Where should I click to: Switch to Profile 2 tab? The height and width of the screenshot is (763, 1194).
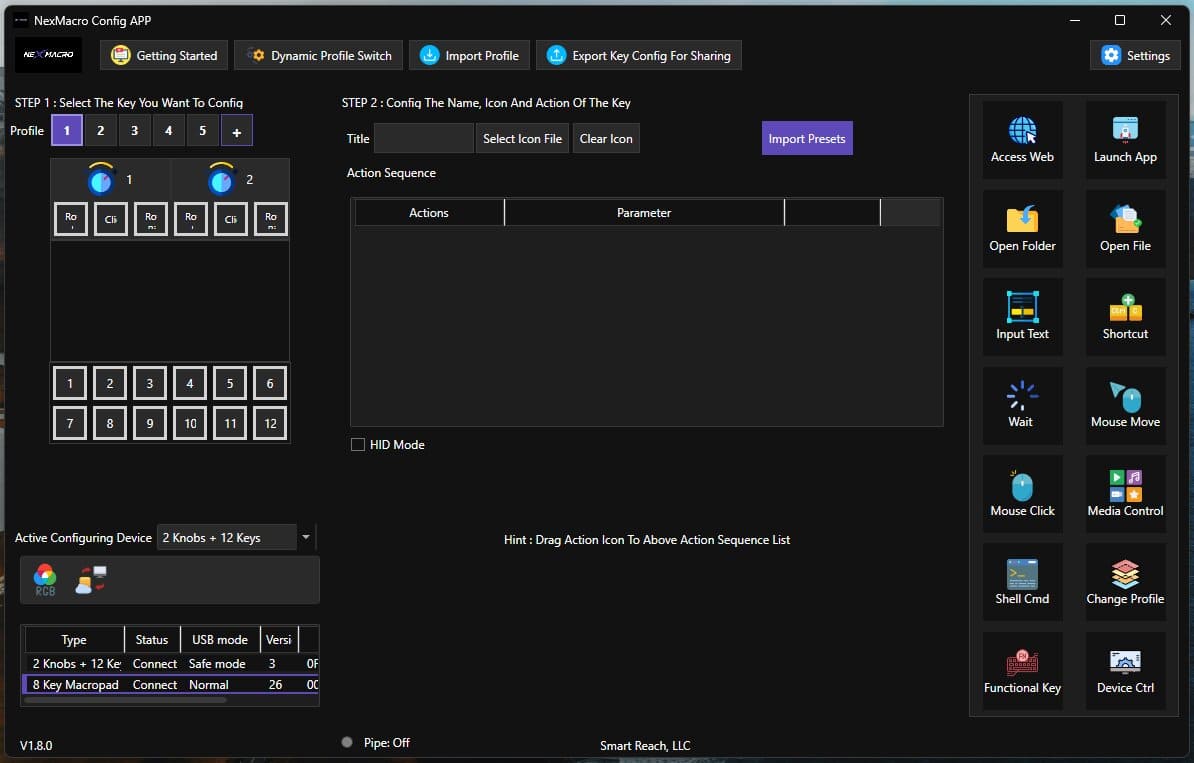101,131
